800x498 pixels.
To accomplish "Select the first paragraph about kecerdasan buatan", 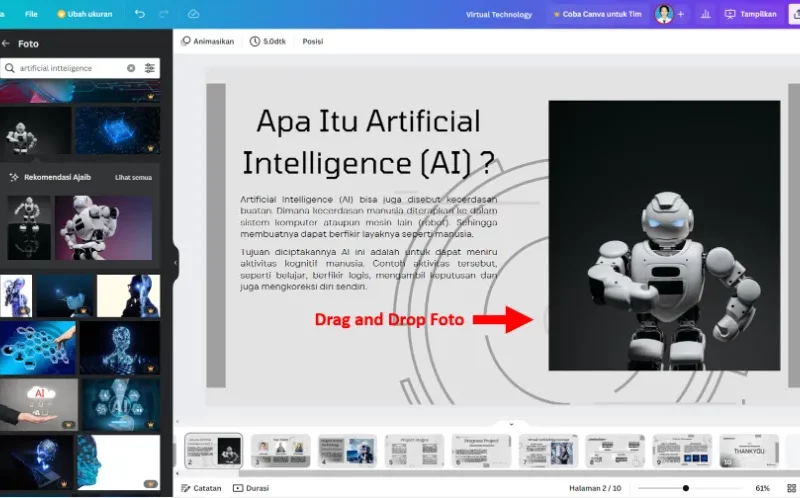I will [369, 216].
